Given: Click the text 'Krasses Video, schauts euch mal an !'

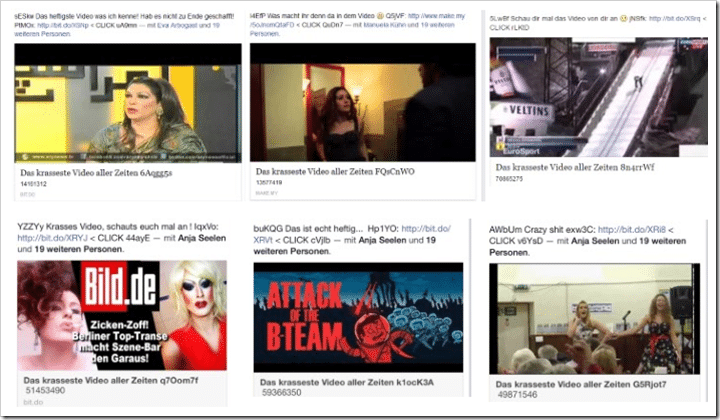Looking at the screenshot, I should pyautogui.click(x=119, y=226).
